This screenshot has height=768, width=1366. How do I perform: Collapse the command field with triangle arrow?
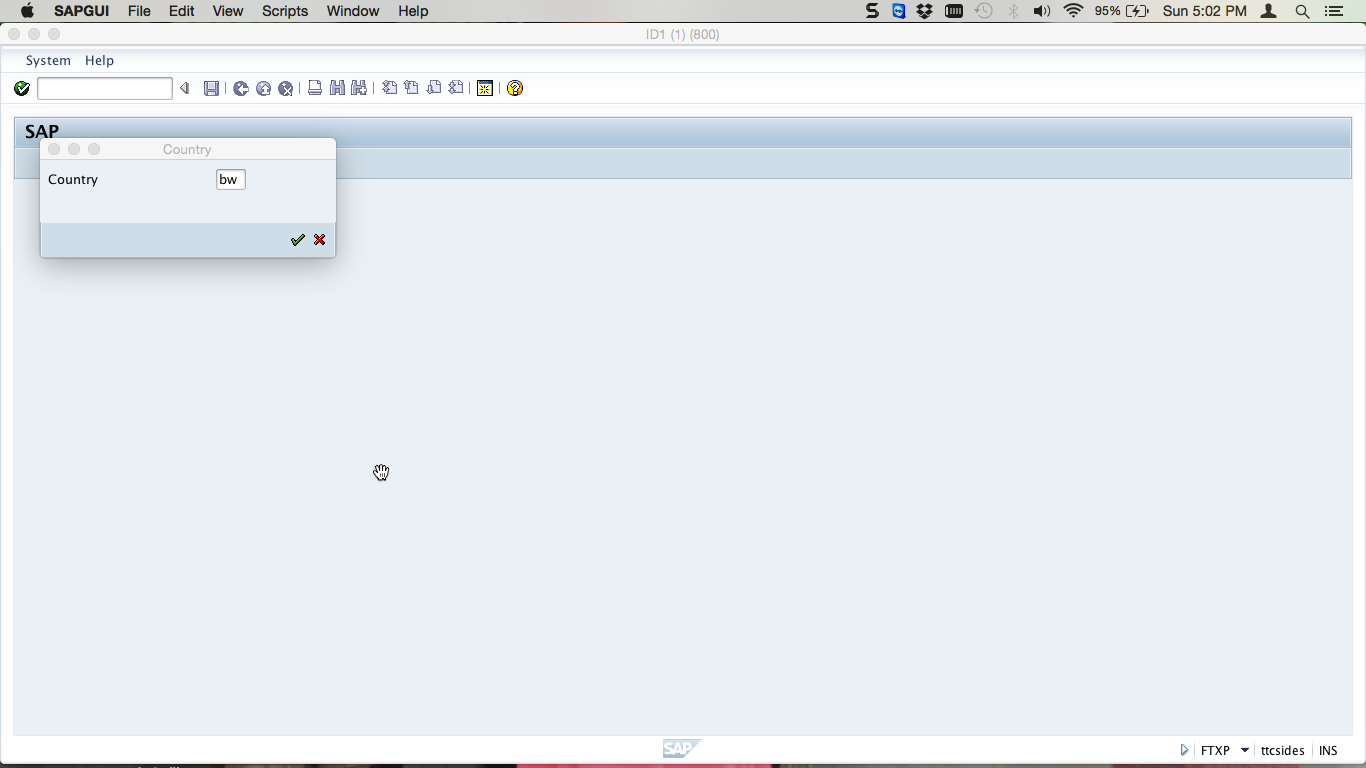(x=184, y=89)
